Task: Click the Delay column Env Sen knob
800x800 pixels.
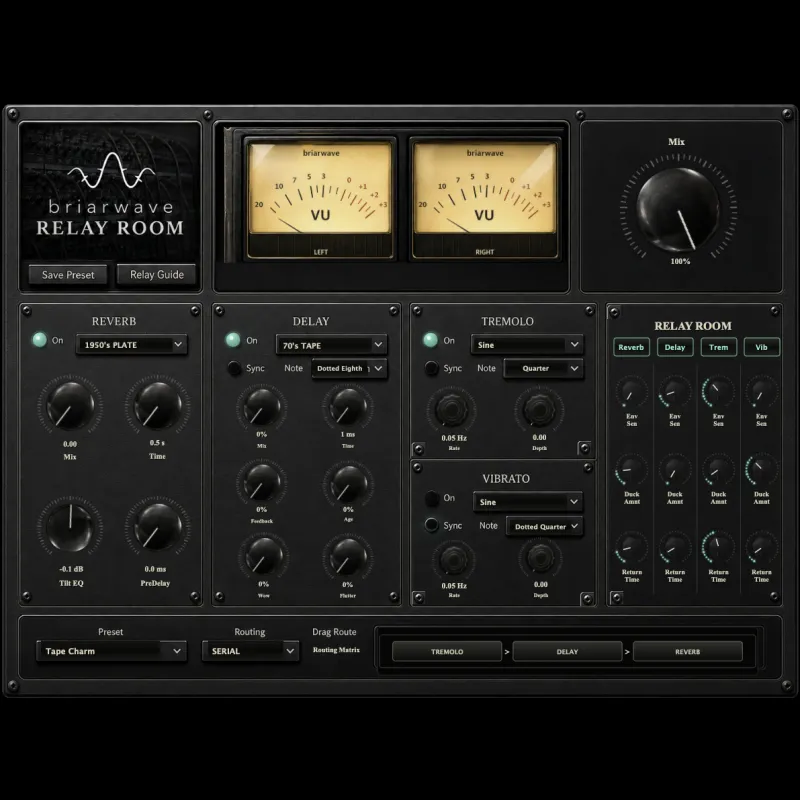Action: pos(674,393)
